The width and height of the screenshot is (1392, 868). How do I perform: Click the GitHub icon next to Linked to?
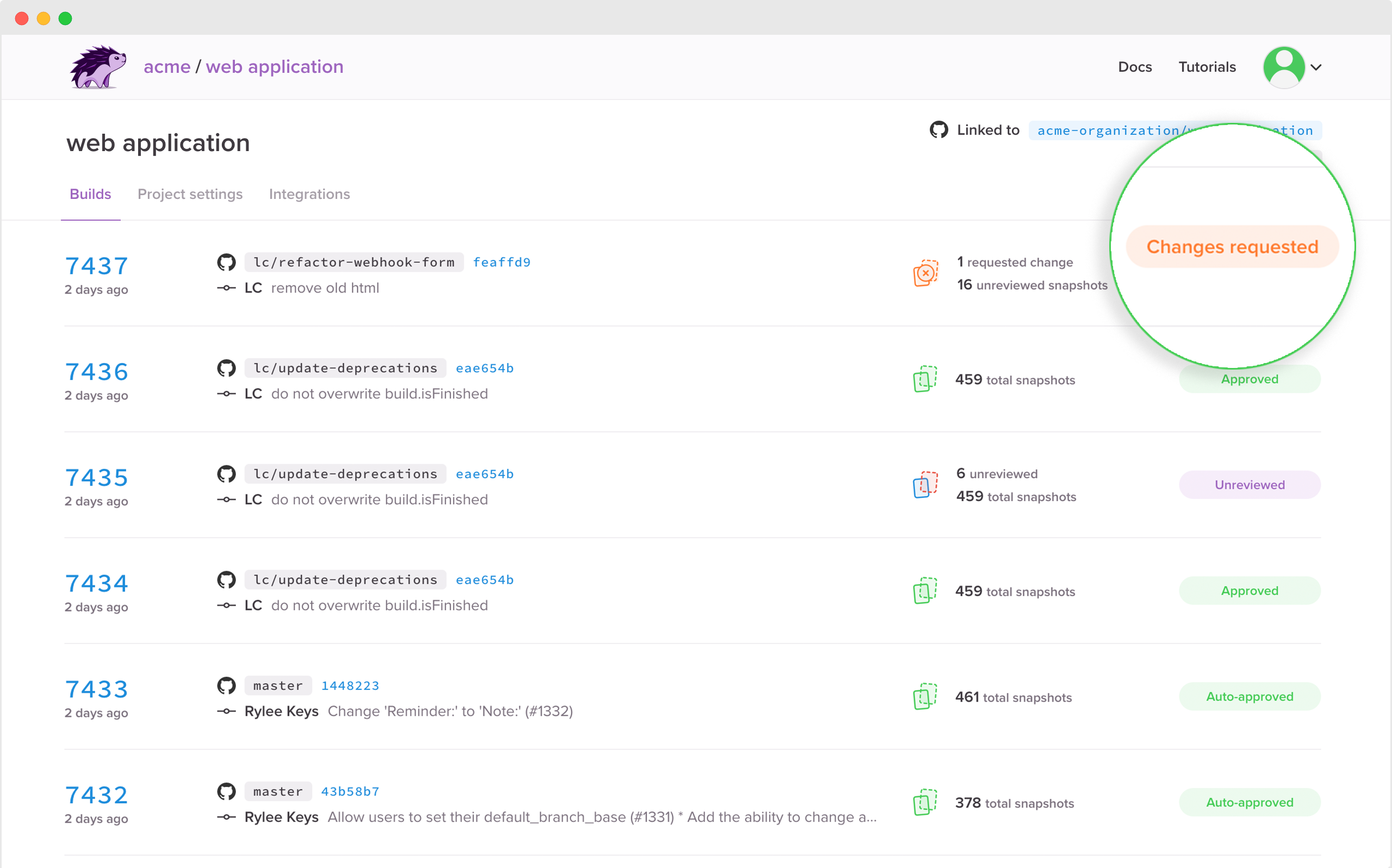click(939, 130)
